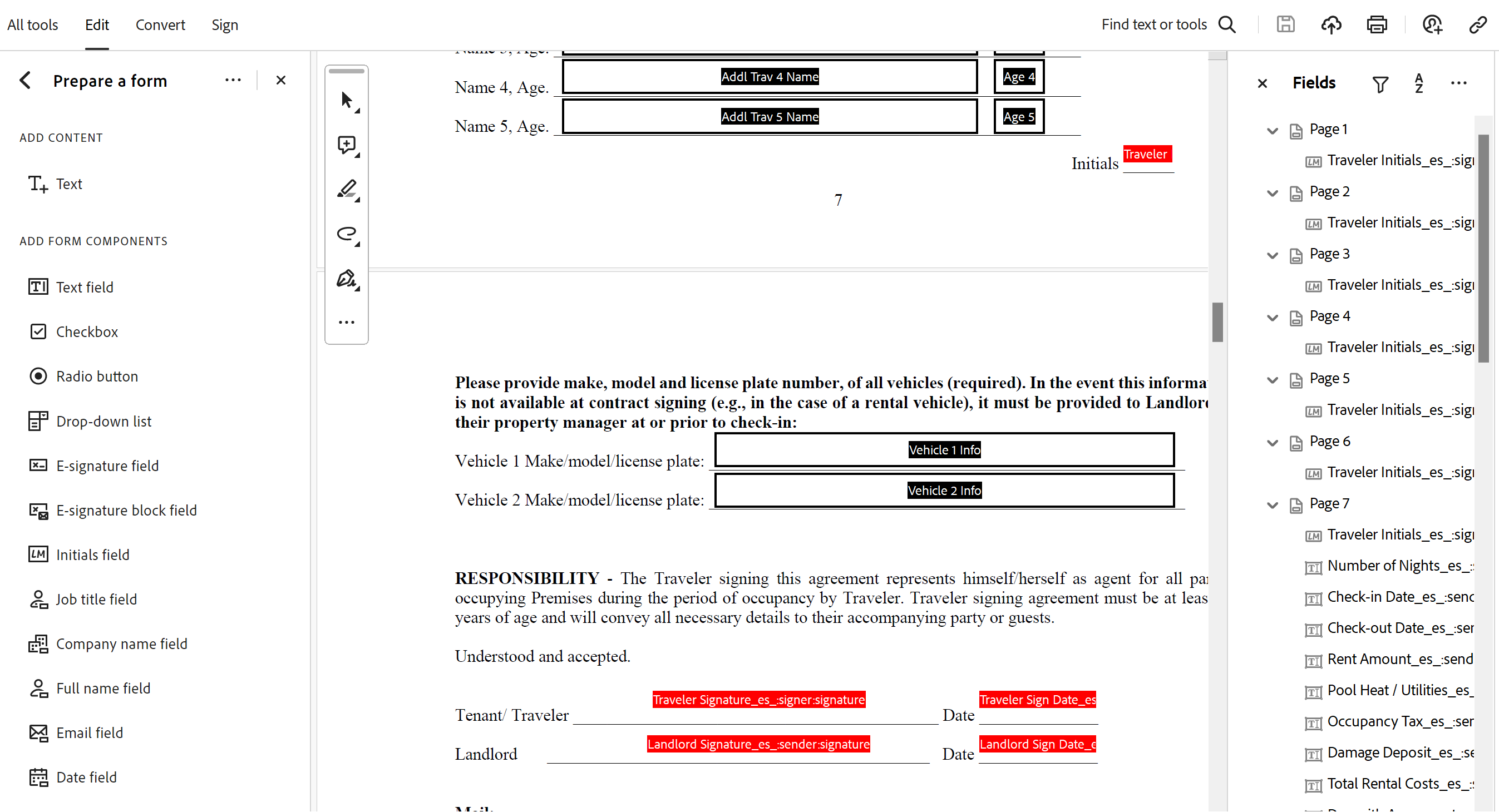Open Find text or tools search
Image resolution: width=1499 pixels, height=812 pixels.
pos(1227,24)
